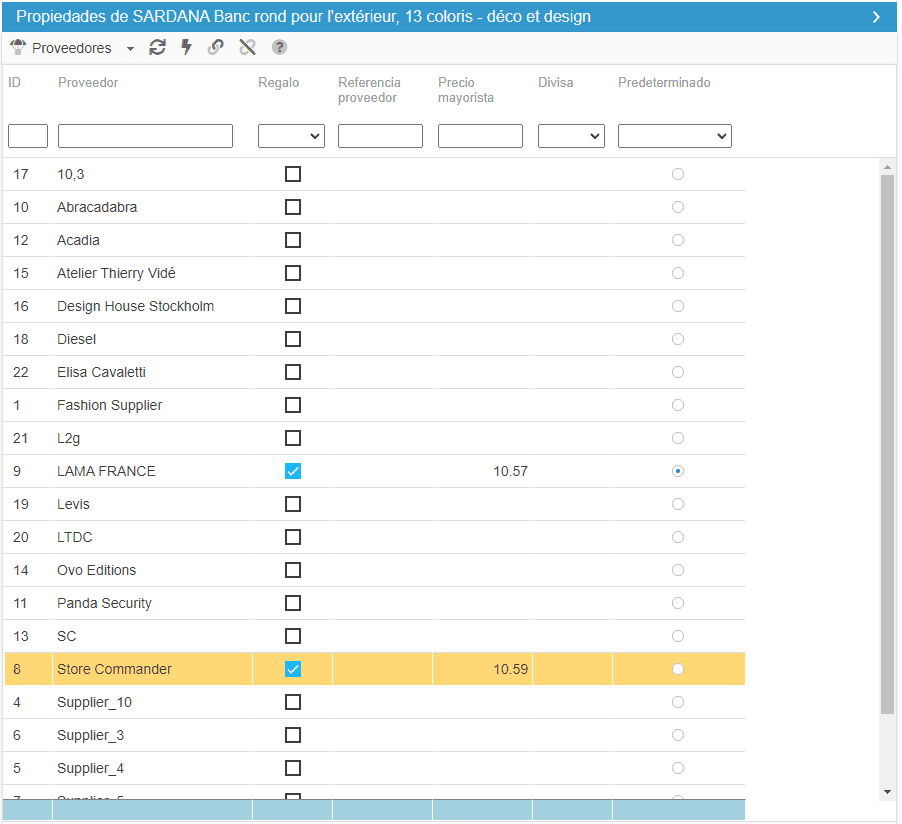
Task: Click the Proveedor name filter field
Action: [x=145, y=136]
